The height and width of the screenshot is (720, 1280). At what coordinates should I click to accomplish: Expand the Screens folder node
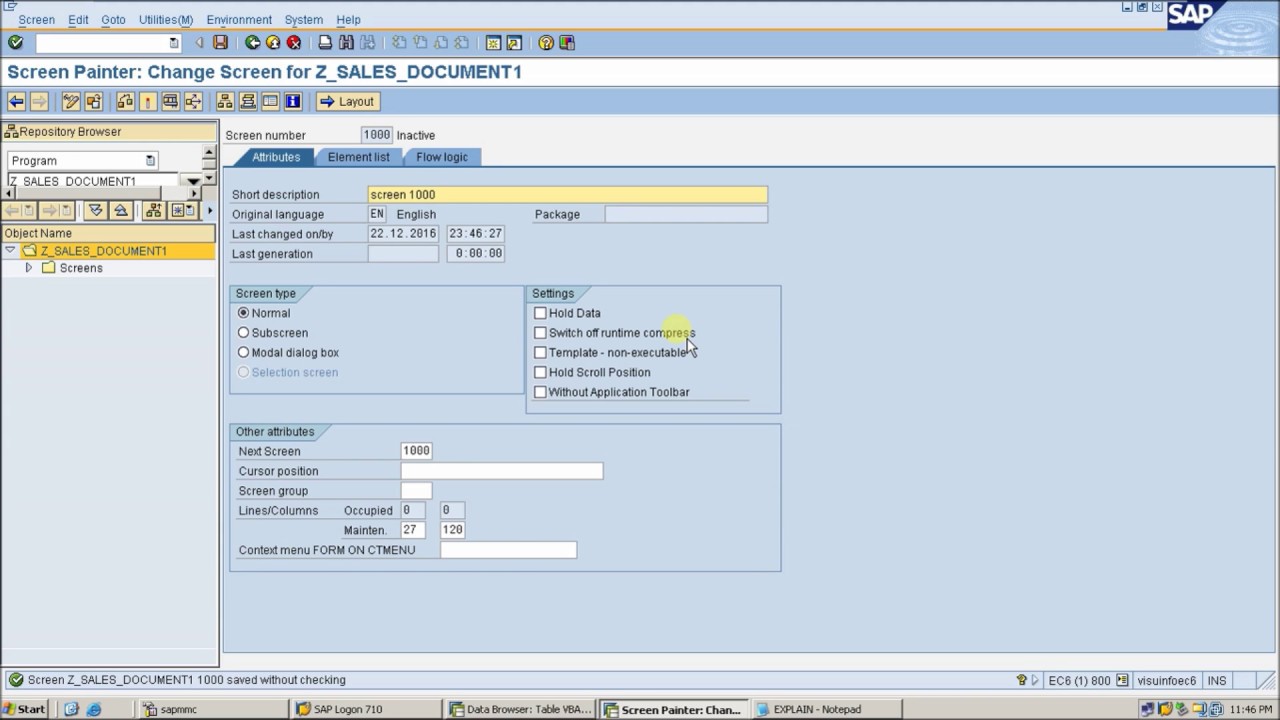pos(28,268)
